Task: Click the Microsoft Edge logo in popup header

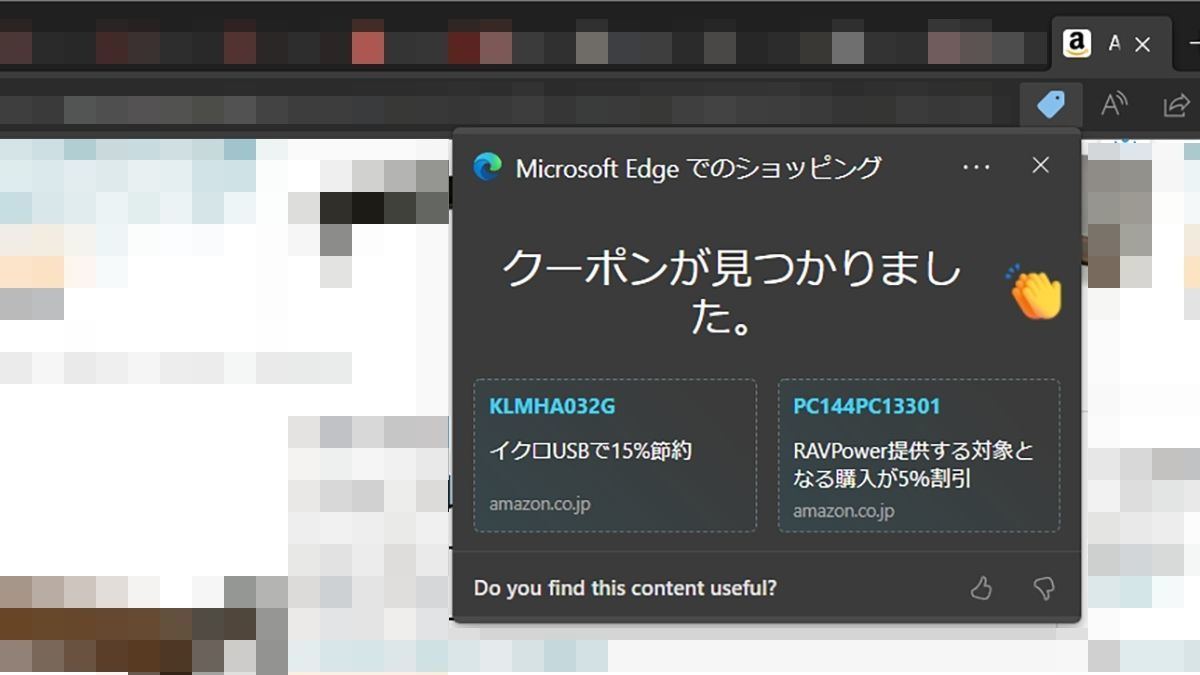Action: click(x=487, y=167)
